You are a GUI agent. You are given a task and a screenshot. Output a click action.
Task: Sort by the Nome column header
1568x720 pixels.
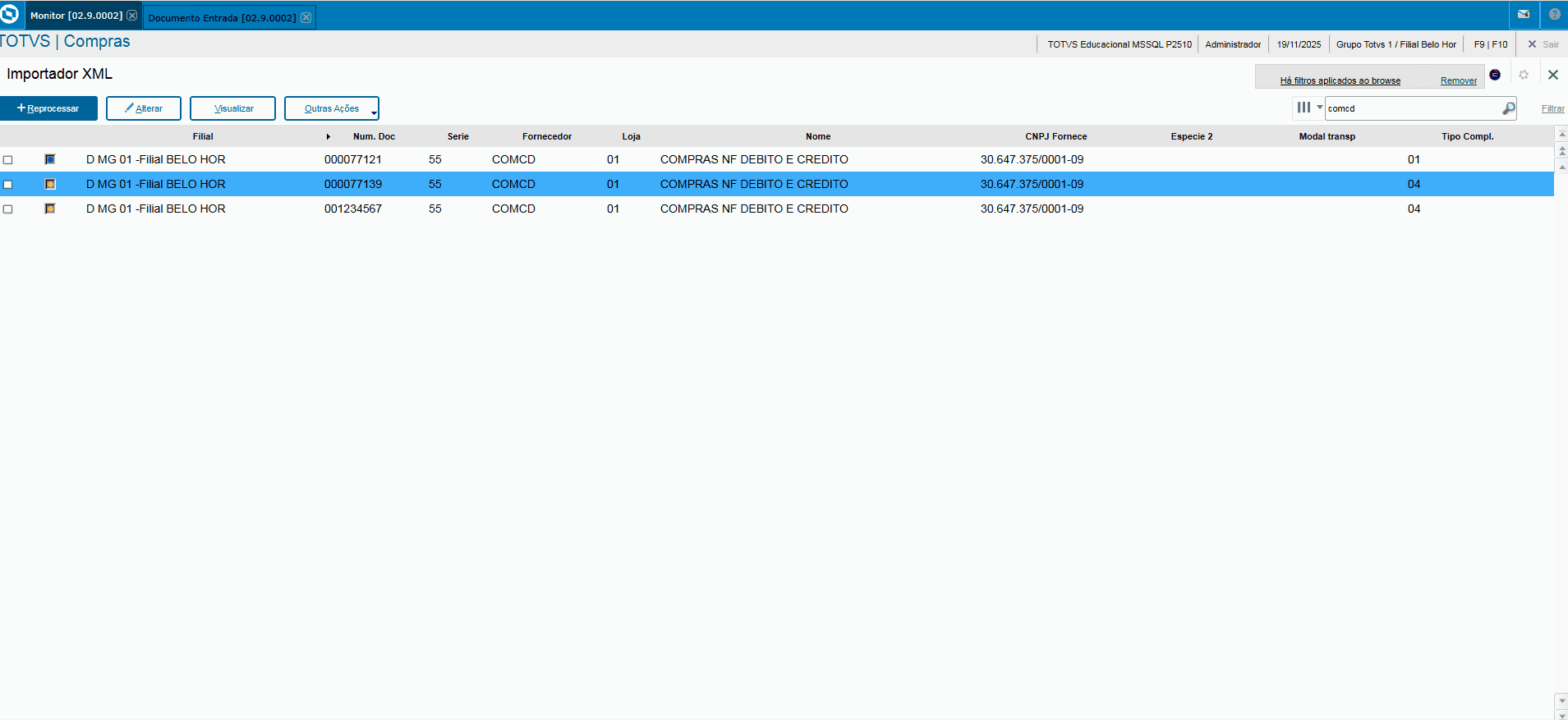click(x=818, y=136)
